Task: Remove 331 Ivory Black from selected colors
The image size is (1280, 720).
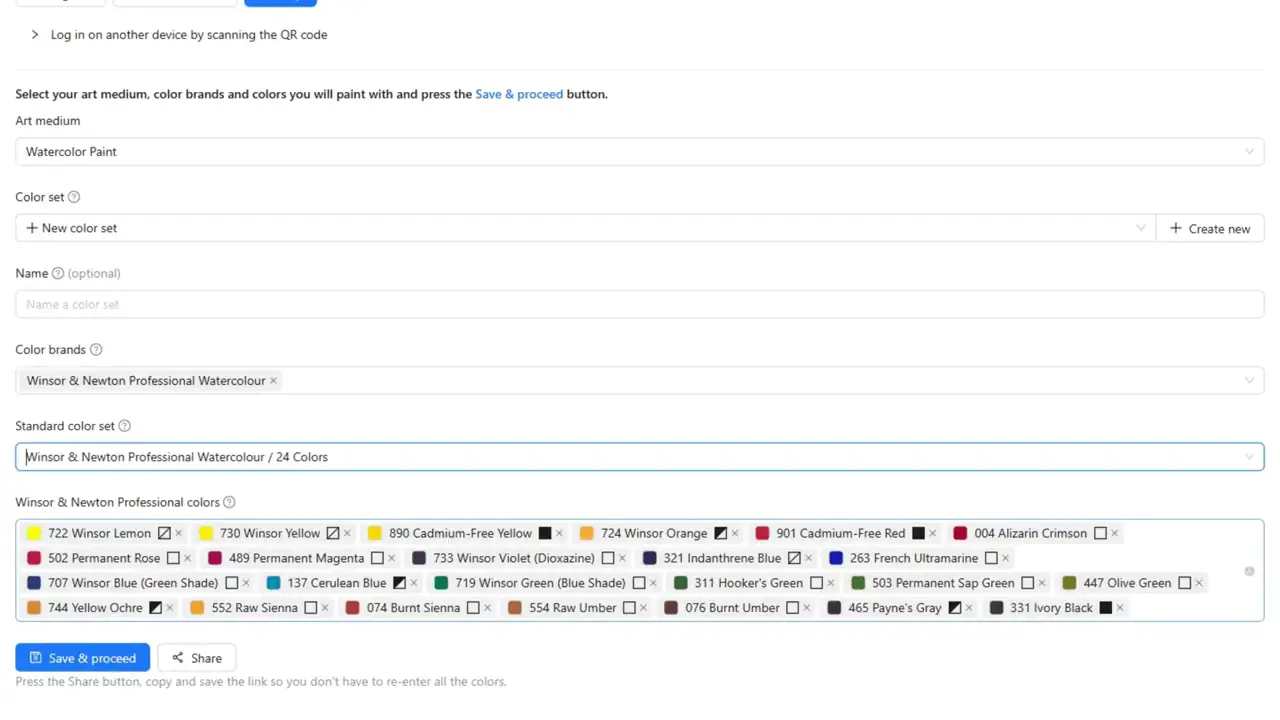Action: (1120, 608)
